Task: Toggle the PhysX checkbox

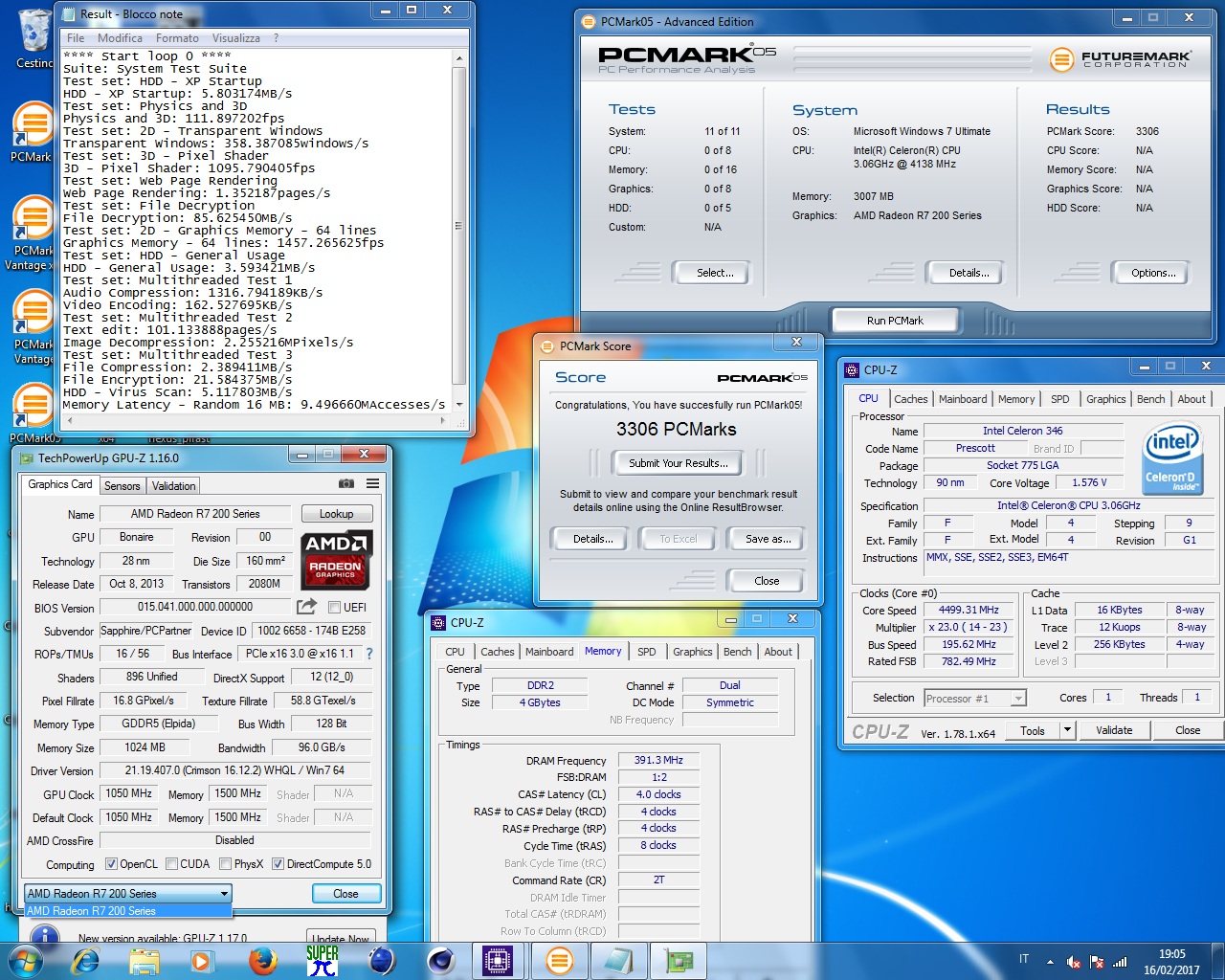Action: pos(225,864)
